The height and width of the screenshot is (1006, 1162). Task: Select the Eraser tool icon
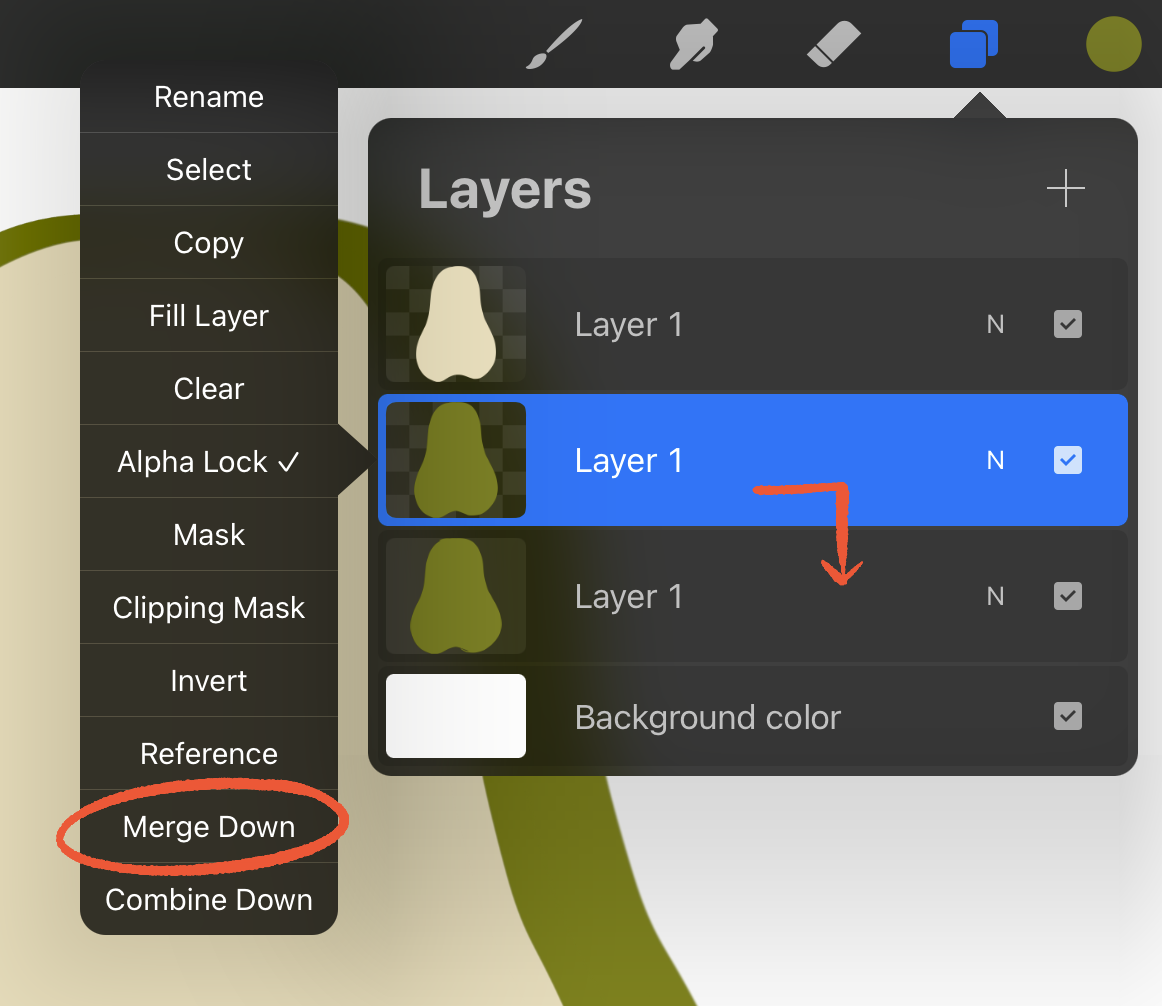click(834, 44)
